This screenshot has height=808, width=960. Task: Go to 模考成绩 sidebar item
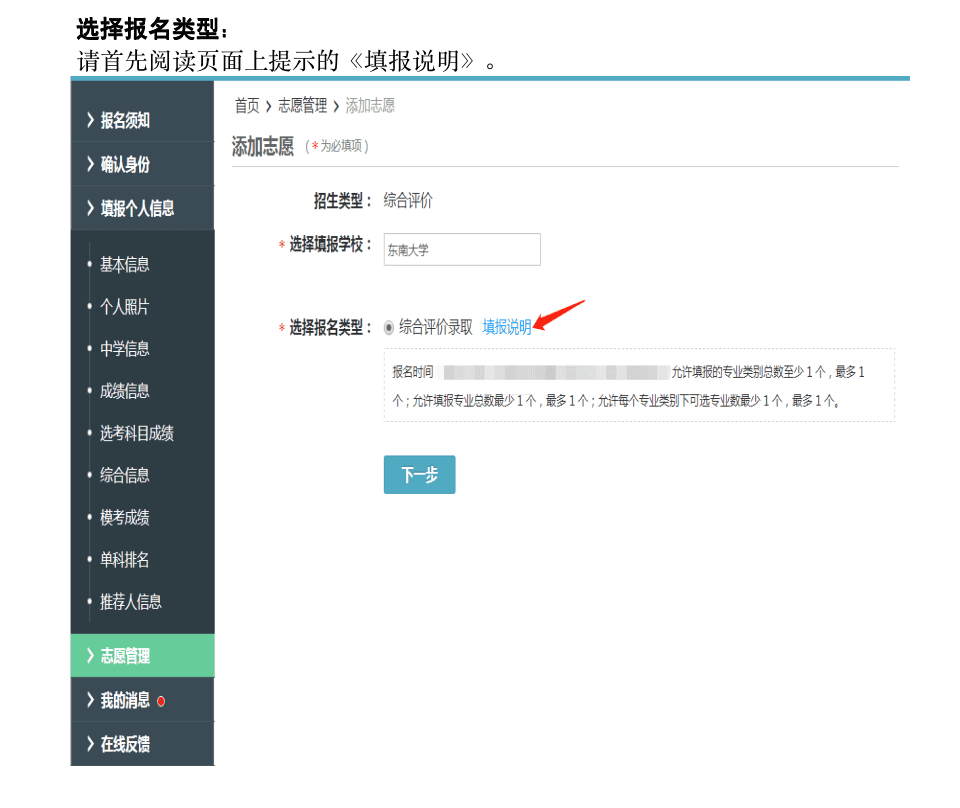(x=125, y=518)
